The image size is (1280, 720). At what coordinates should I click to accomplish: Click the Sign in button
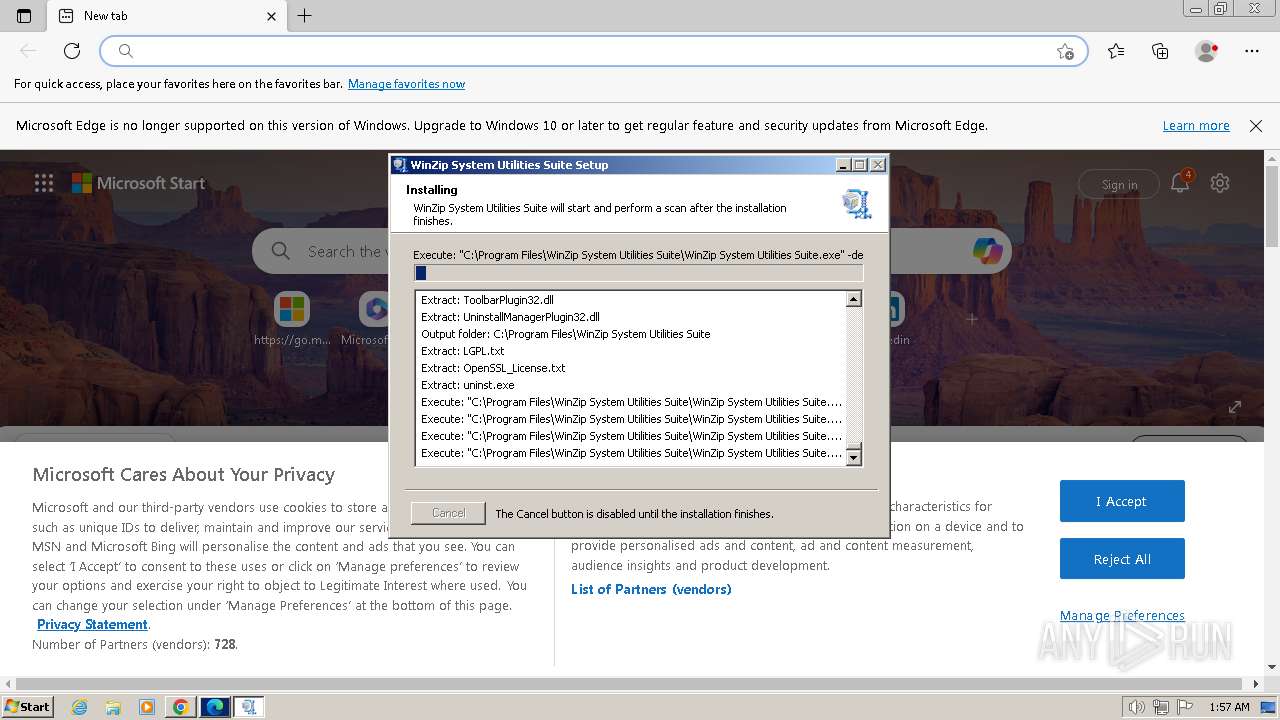pos(1119,184)
